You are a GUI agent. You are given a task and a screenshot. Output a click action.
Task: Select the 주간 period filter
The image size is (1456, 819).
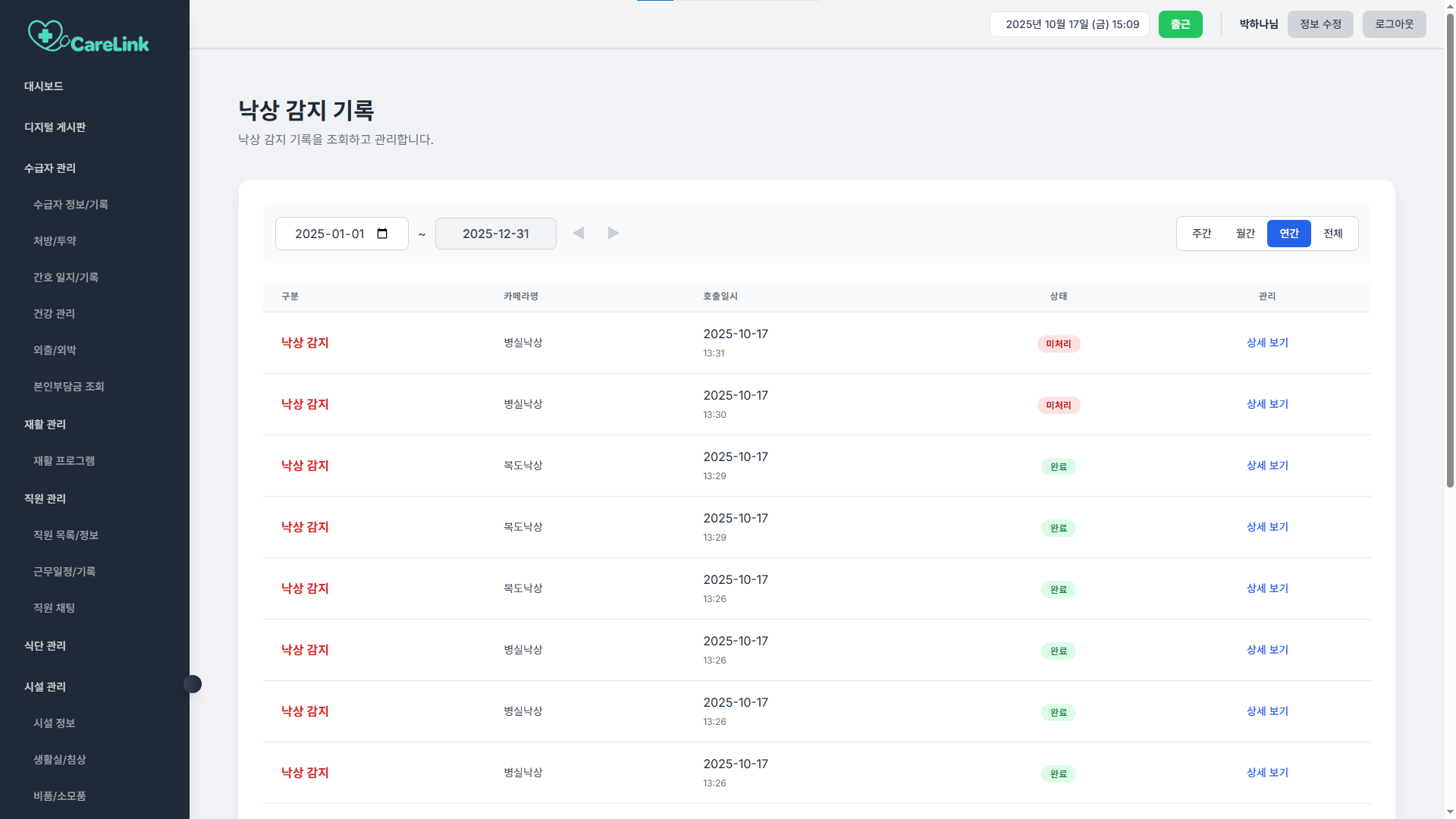1202,234
